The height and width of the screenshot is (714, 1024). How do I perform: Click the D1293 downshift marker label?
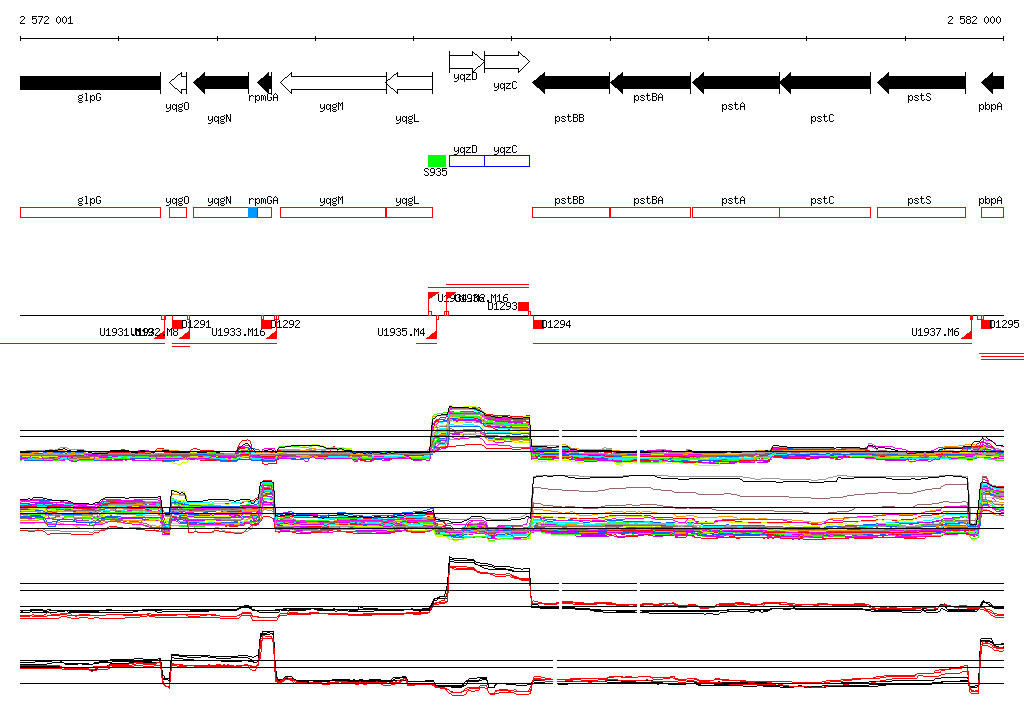tap(502, 306)
